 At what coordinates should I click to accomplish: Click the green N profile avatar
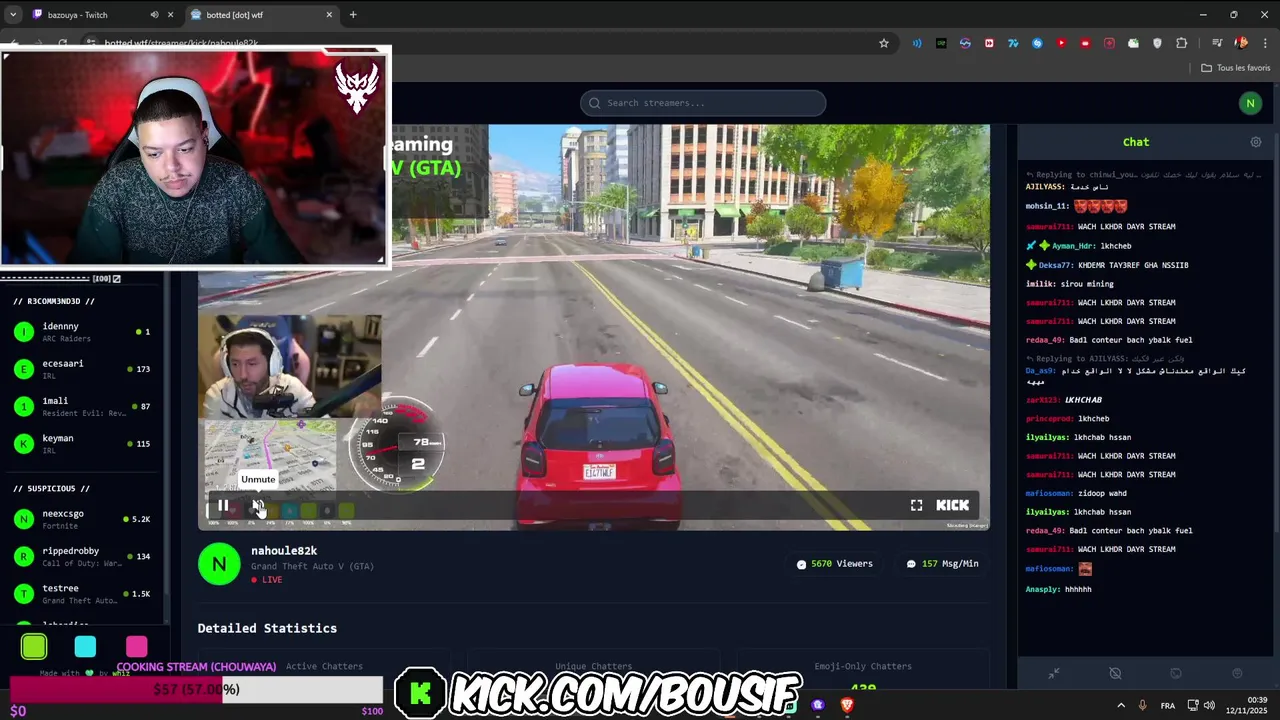[x=1249, y=103]
